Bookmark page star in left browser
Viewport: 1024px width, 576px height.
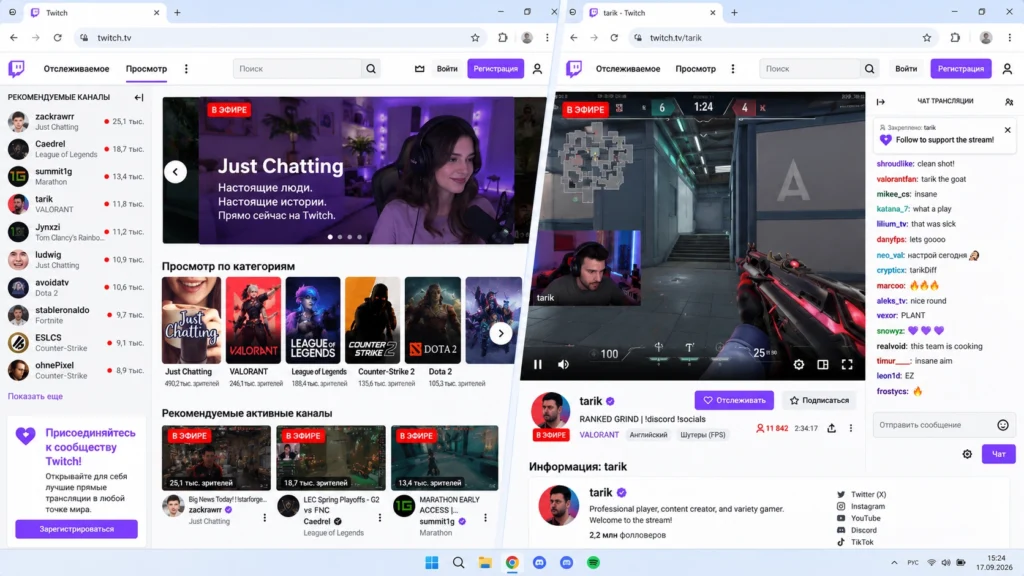(475, 38)
